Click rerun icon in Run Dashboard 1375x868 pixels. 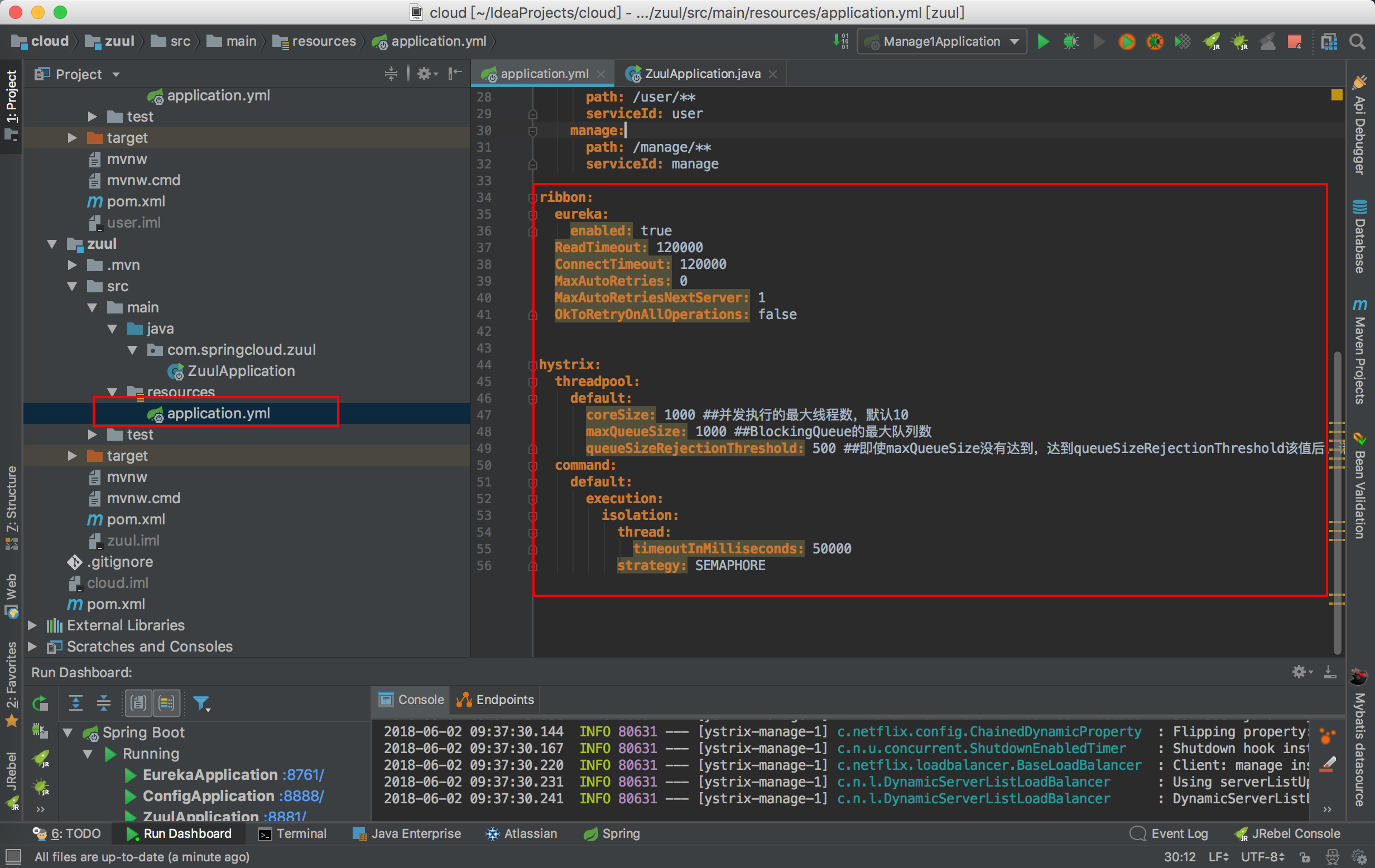pos(40,703)
